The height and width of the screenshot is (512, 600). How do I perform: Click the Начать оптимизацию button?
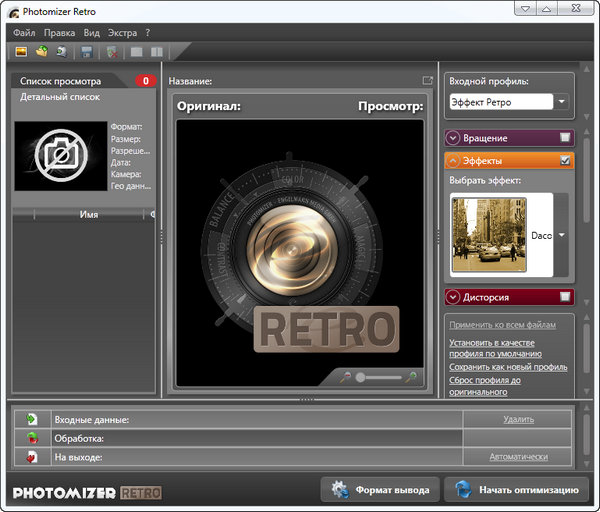(516, 490)
